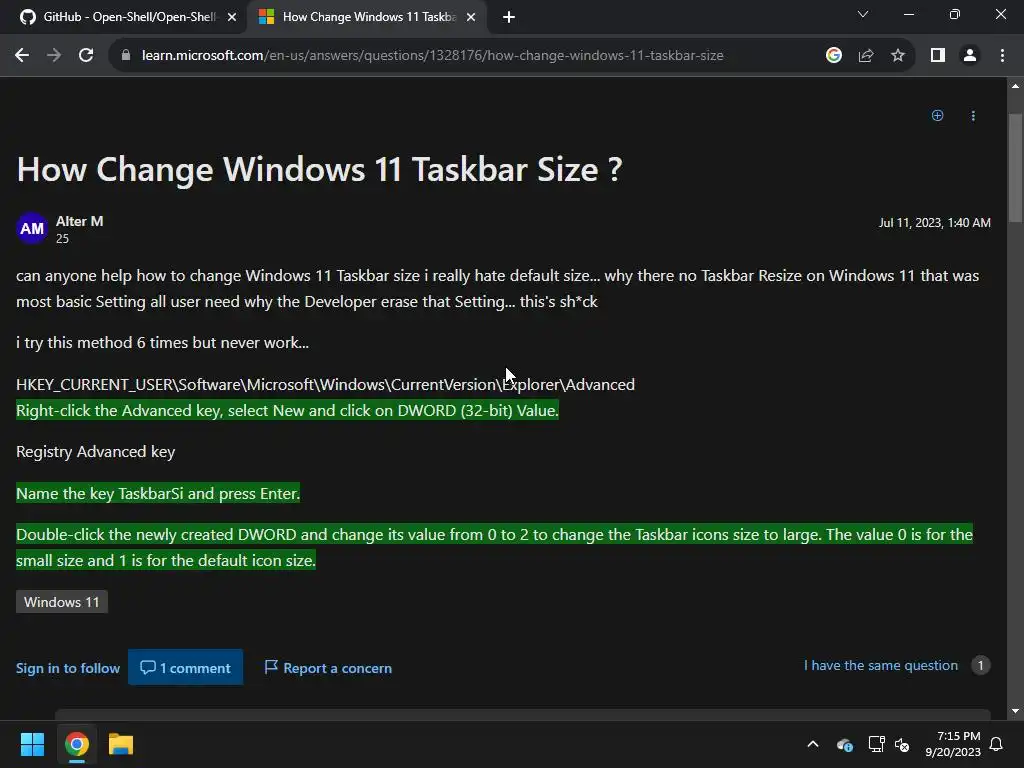
Task: Click Report a concern
Action: coord(328,667)
